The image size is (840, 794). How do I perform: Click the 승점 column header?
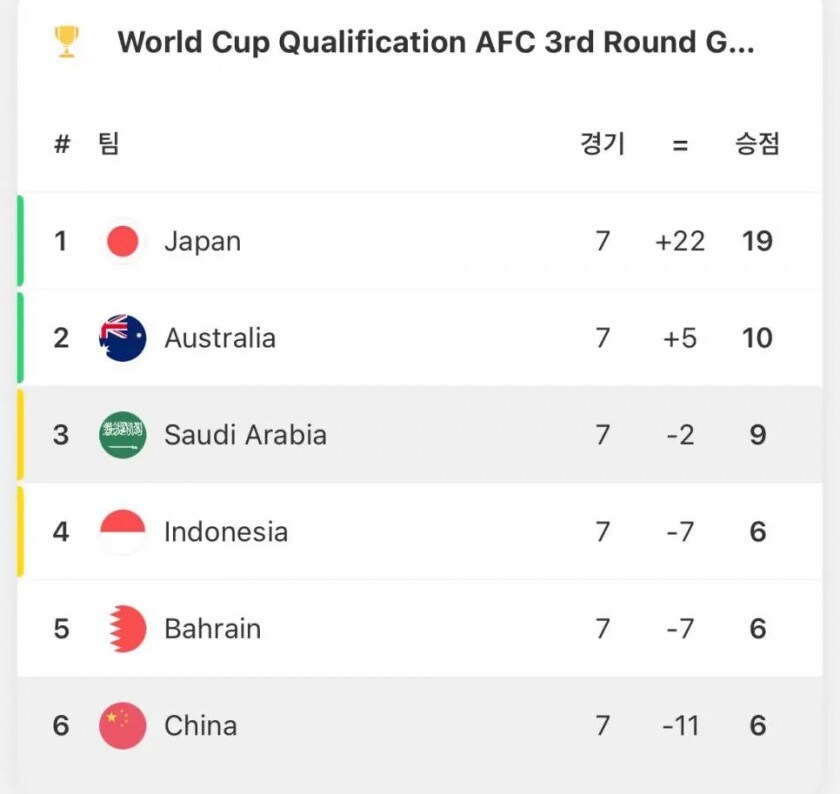coord(757,143)
